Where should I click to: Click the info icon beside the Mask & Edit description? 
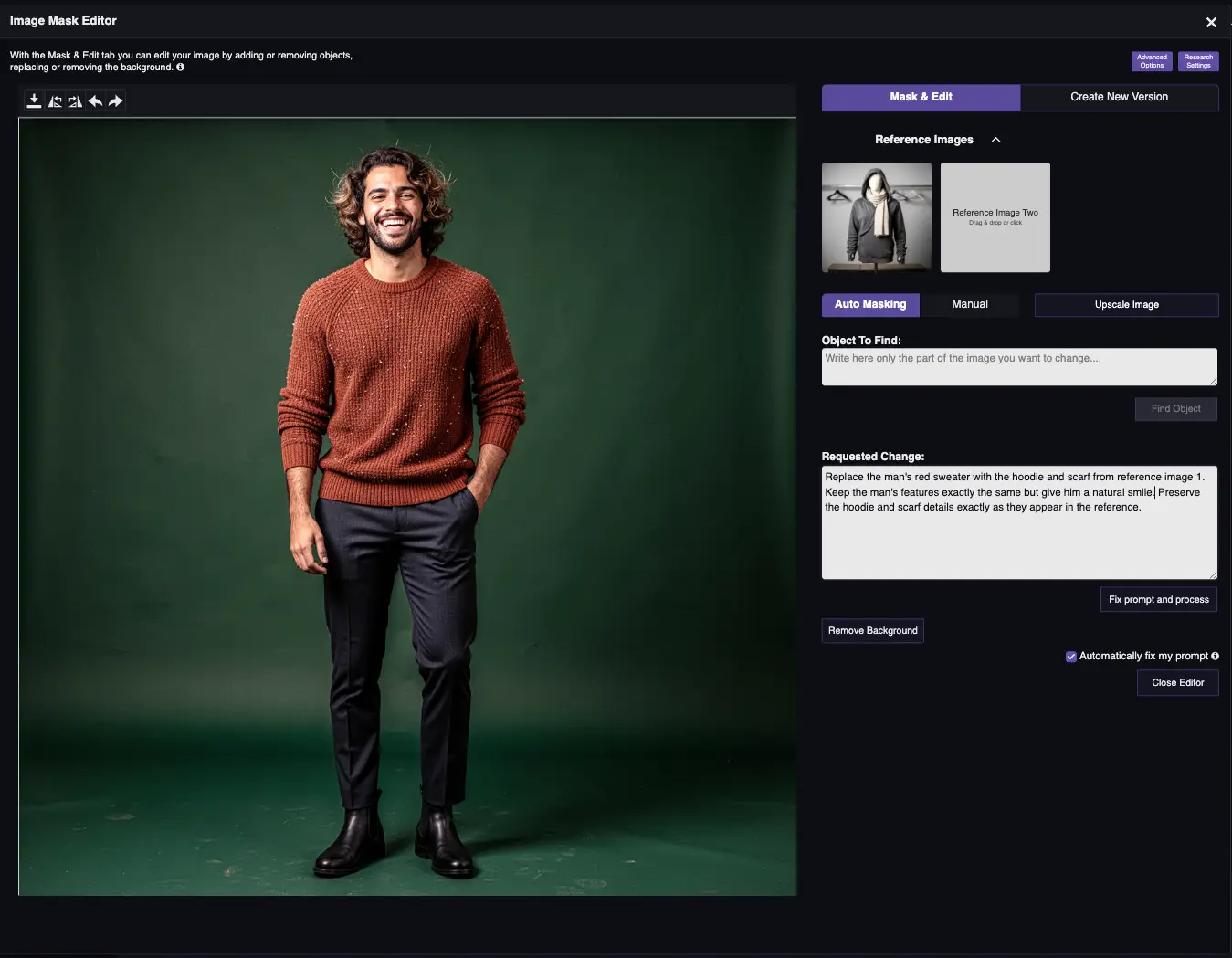pyautogui.click(x=180, y=68)
